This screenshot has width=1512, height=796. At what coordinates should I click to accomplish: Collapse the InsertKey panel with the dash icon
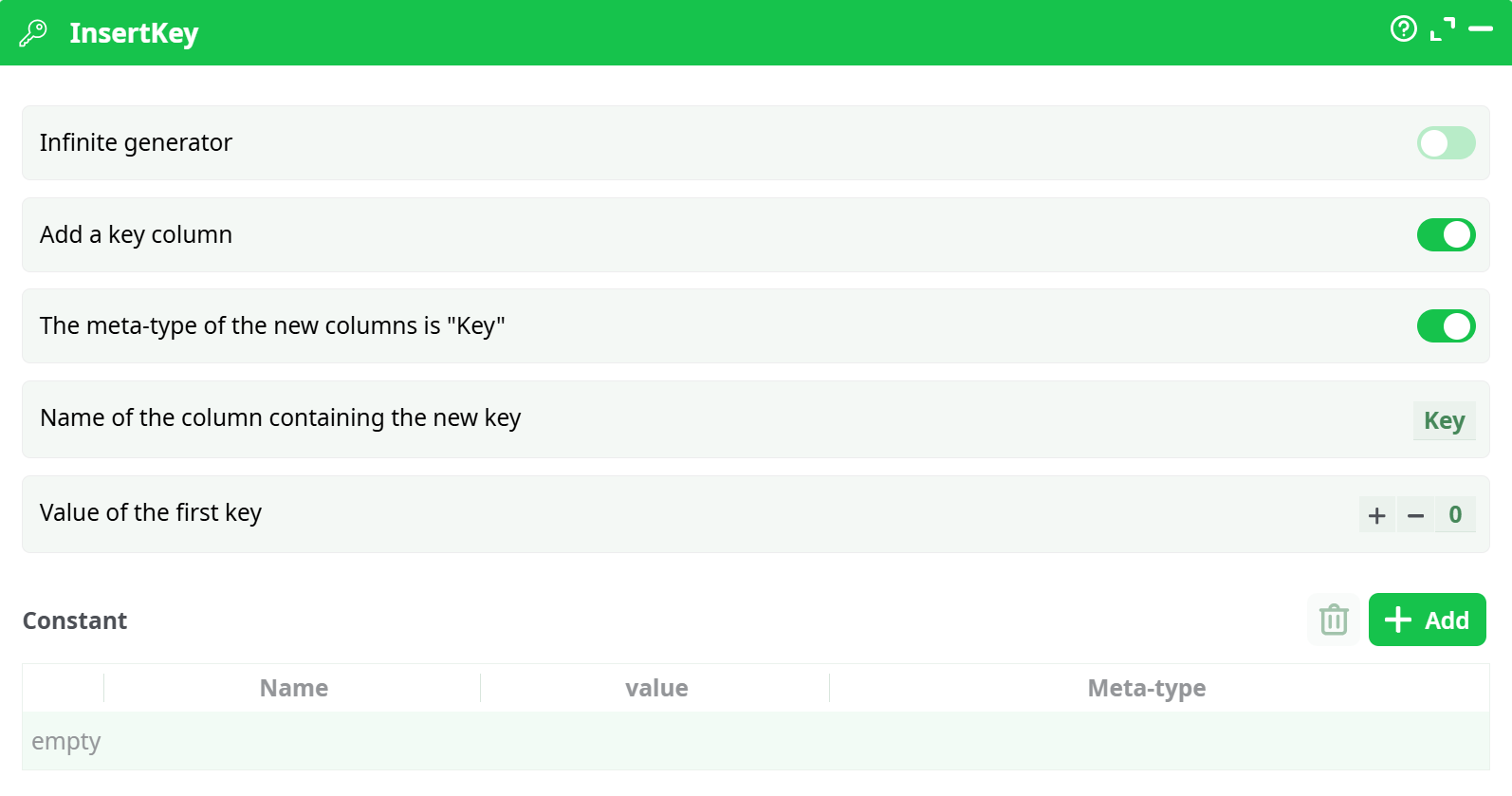[x=1481, y=29]
